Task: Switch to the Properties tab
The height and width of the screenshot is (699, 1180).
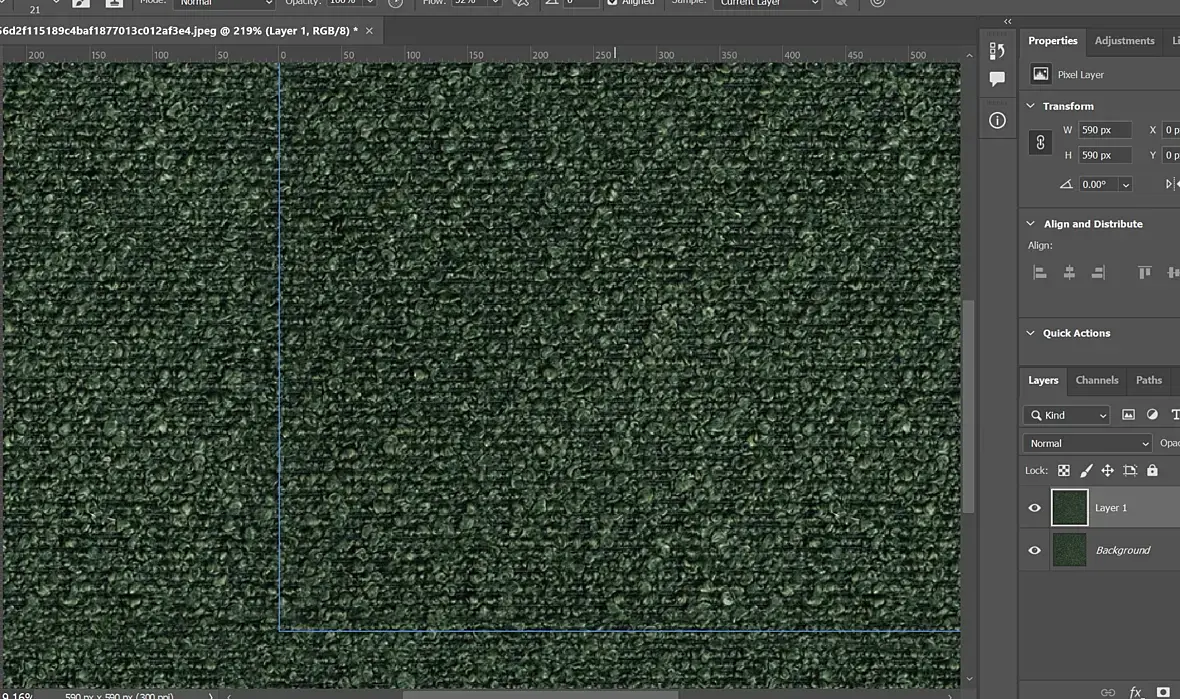Action: tap(1053, 41)
